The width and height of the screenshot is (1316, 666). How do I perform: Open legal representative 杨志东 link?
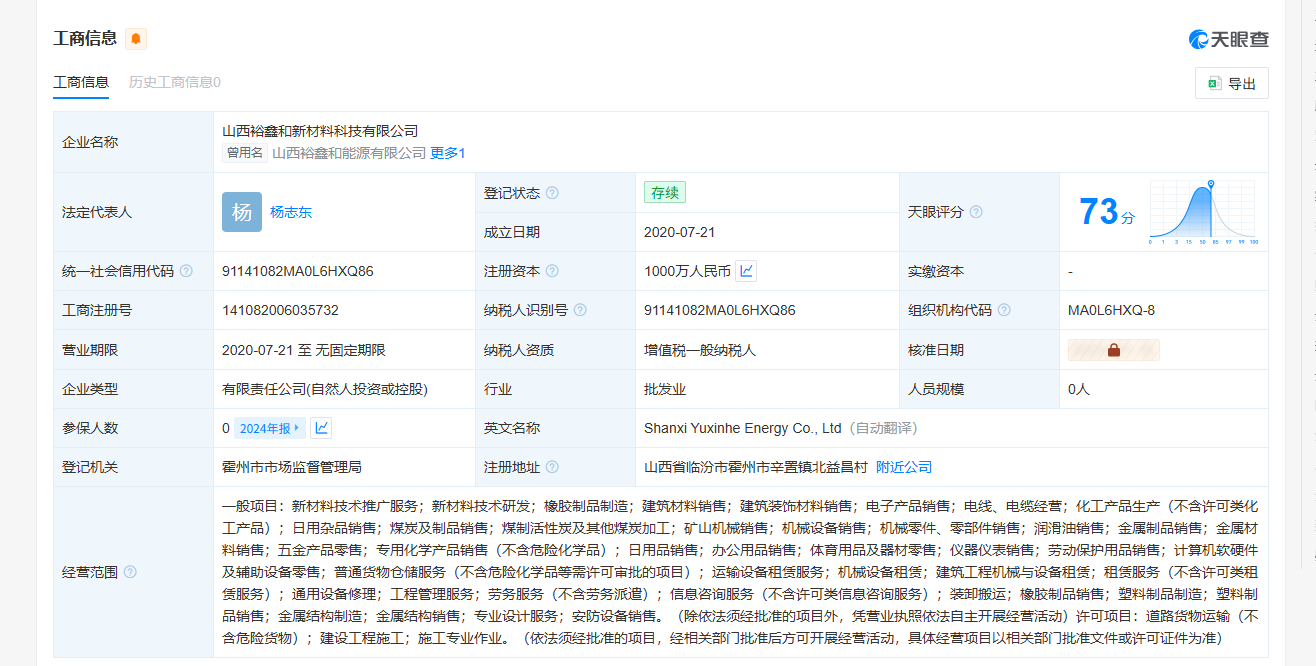(291, 212)
